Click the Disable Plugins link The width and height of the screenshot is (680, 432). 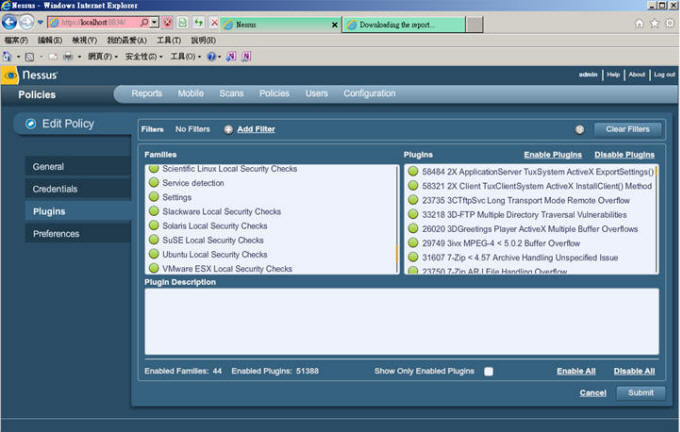point(624,155)
